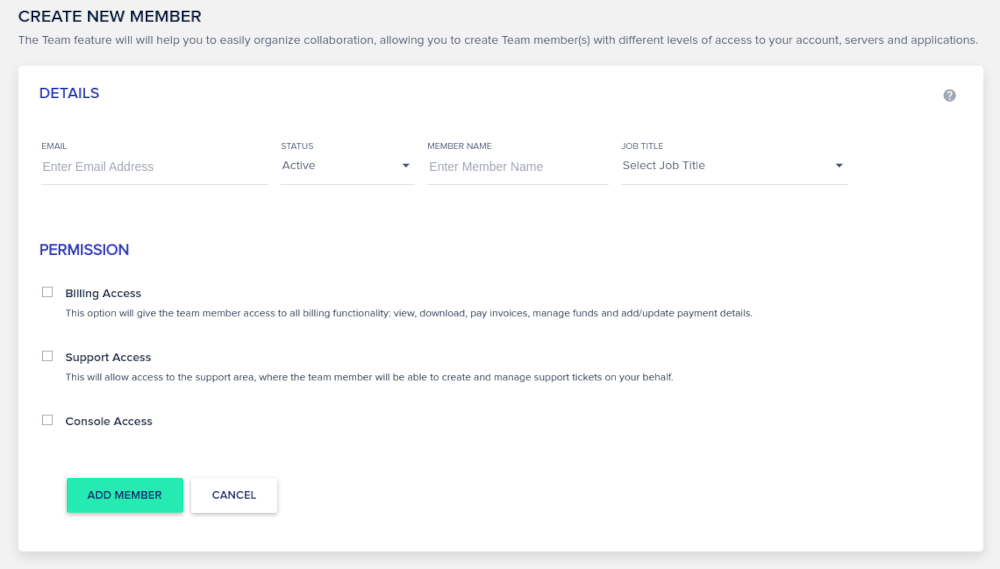
Task: Click the arrow in the Status field
Action: coord(406,166)
